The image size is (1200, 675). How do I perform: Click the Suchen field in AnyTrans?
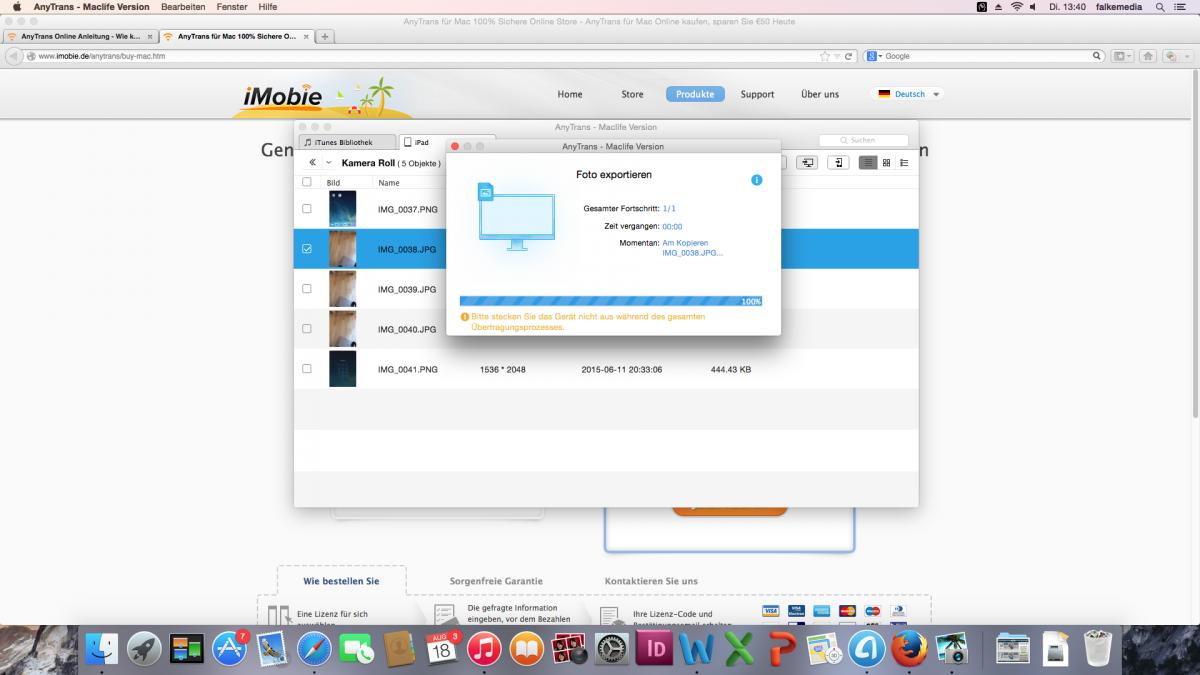coord(864,140)
